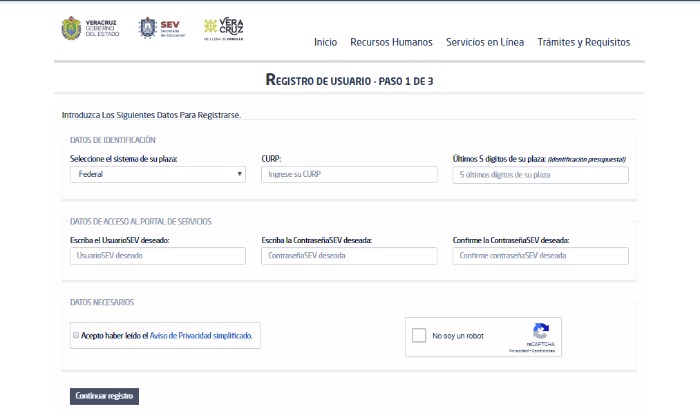Open reCAPTCHA Privacidad link
This screenshot has width=700, height=411.
coord(519,351)
